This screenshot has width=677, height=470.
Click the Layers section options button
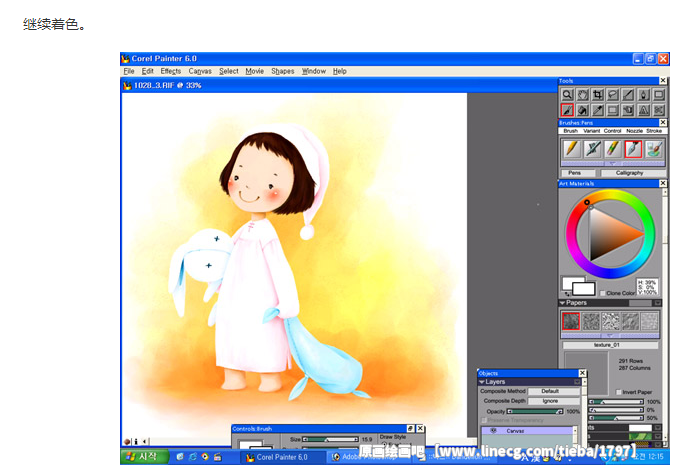point(577,382)
